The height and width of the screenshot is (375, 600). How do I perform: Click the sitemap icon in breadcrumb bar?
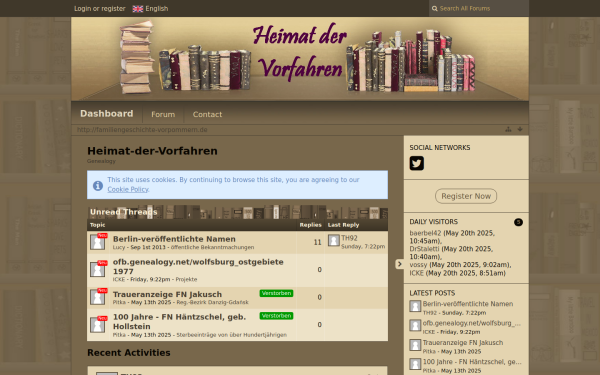pos(508,129)
